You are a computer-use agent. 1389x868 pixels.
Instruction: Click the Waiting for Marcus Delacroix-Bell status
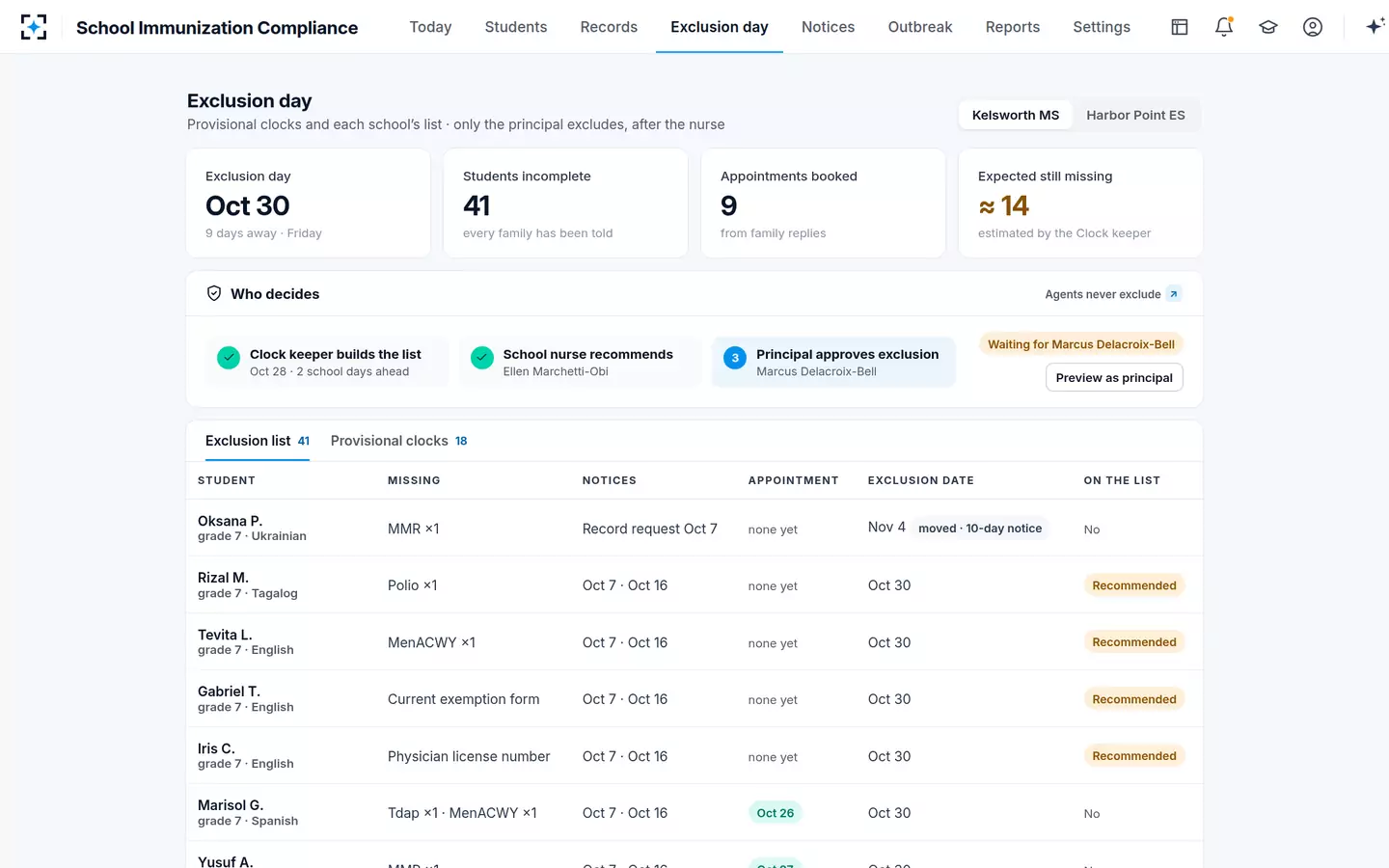[x=1081, y=344]
